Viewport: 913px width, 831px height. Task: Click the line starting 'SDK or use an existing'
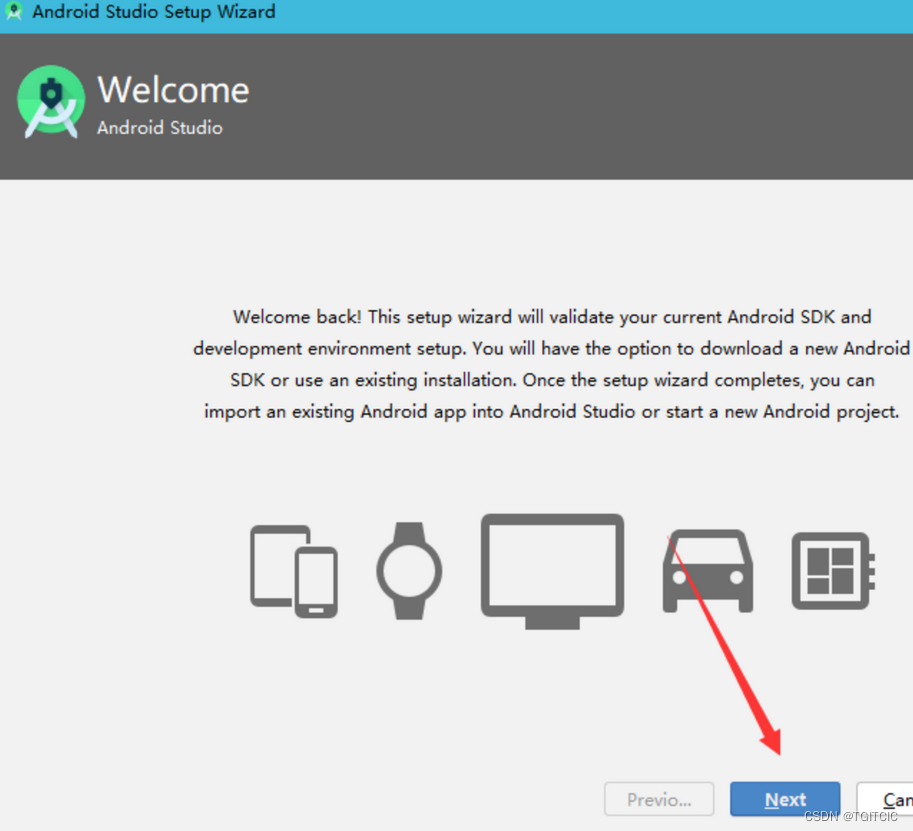pos(552,380)
